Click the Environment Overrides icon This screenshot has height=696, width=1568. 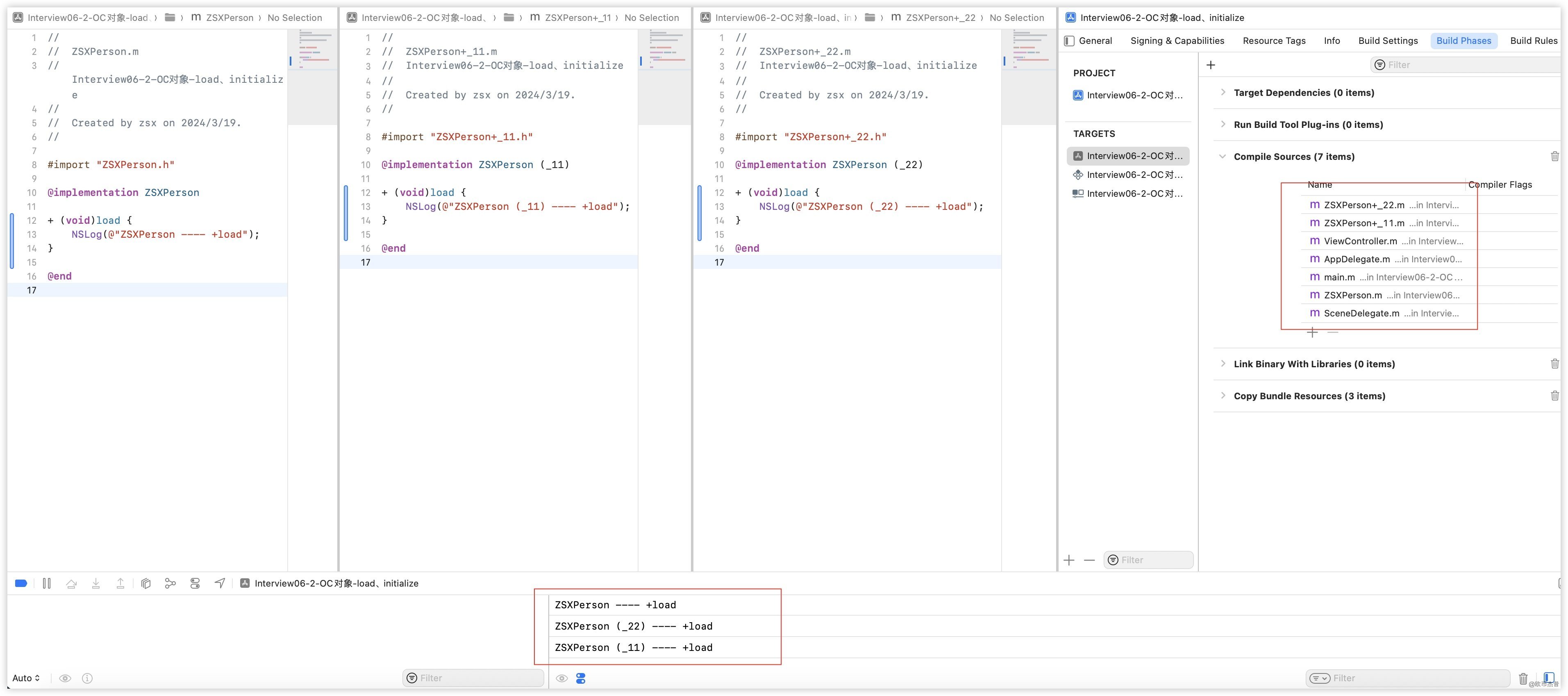click(195, 583)
